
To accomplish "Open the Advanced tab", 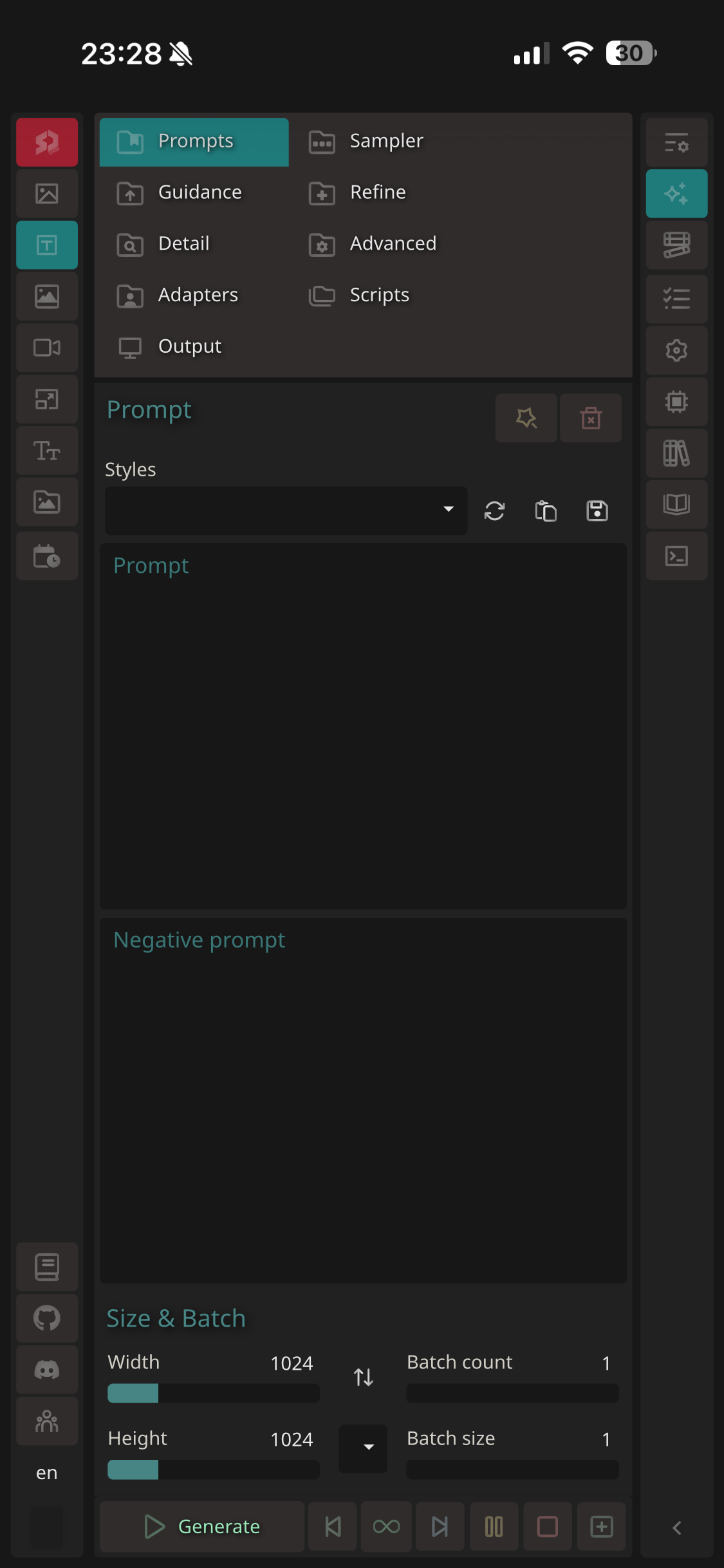I will click(393, 244).
